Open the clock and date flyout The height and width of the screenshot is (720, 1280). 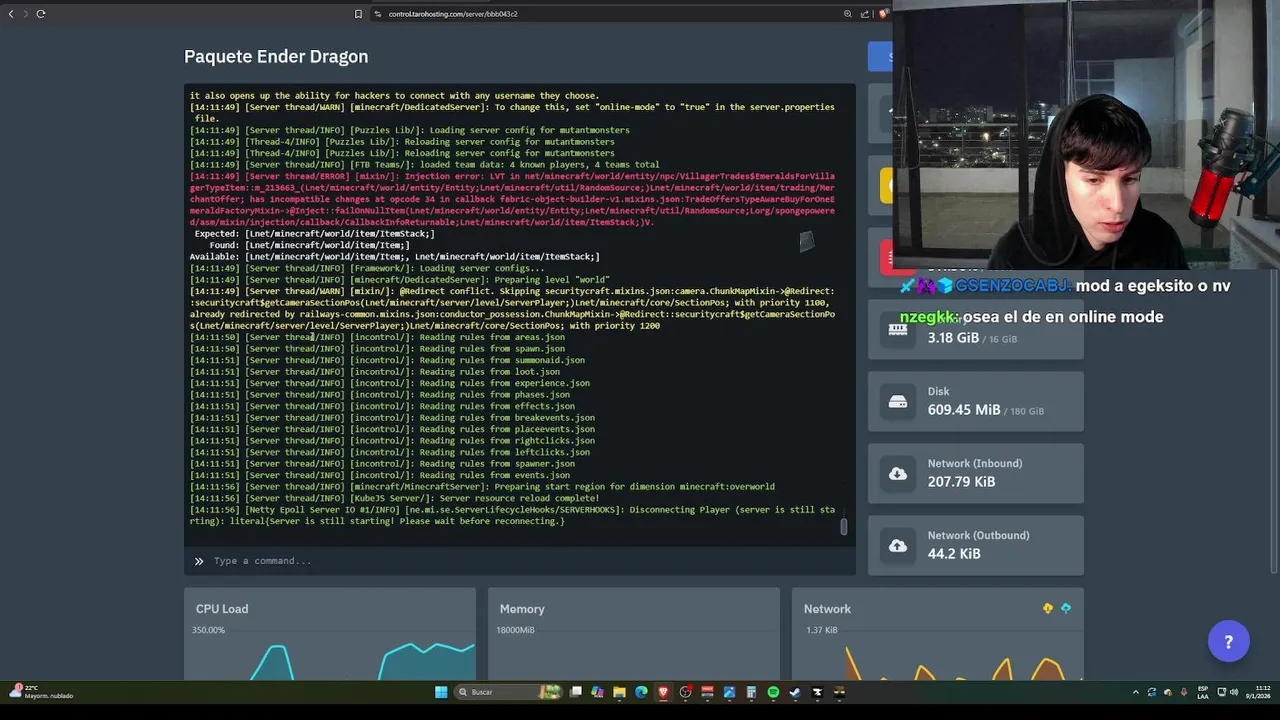point(1258,692)
